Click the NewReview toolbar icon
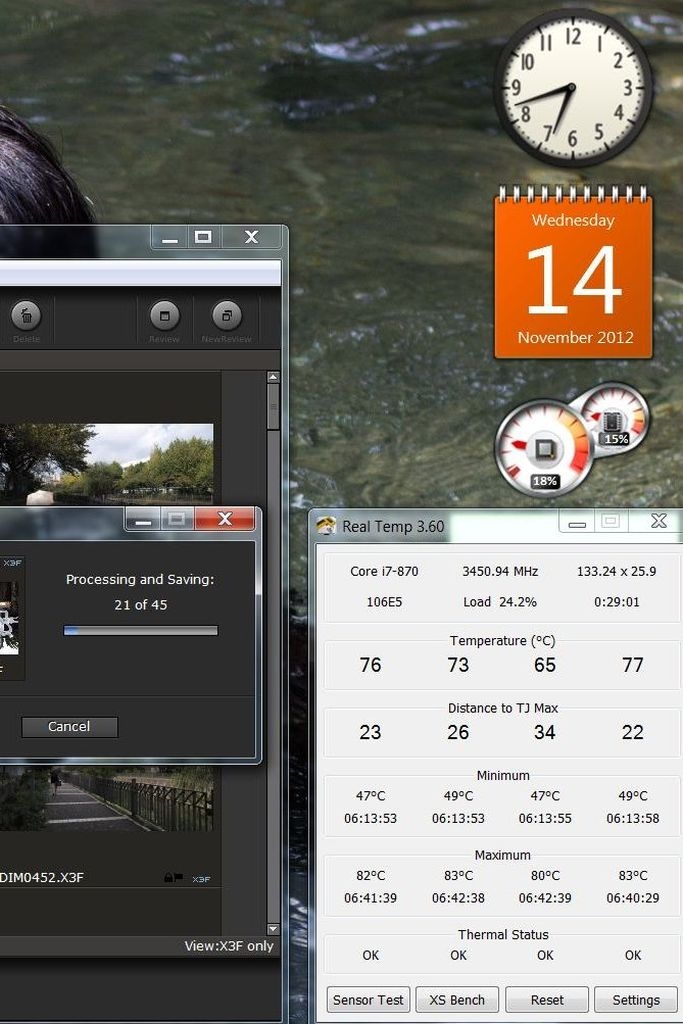This screenshot has height=1024, width=683. point(227,317)
